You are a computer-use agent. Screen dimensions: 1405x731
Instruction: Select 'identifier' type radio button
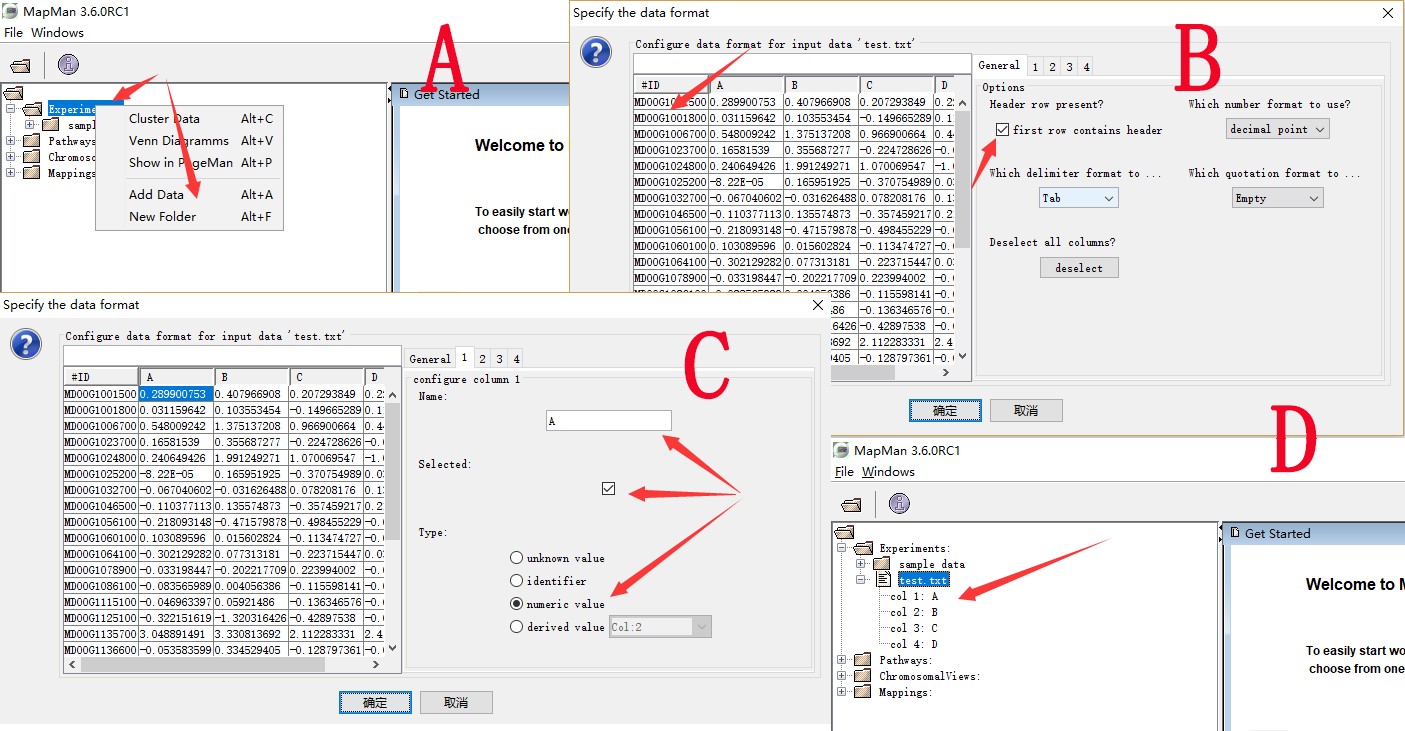tap(516, 581)
